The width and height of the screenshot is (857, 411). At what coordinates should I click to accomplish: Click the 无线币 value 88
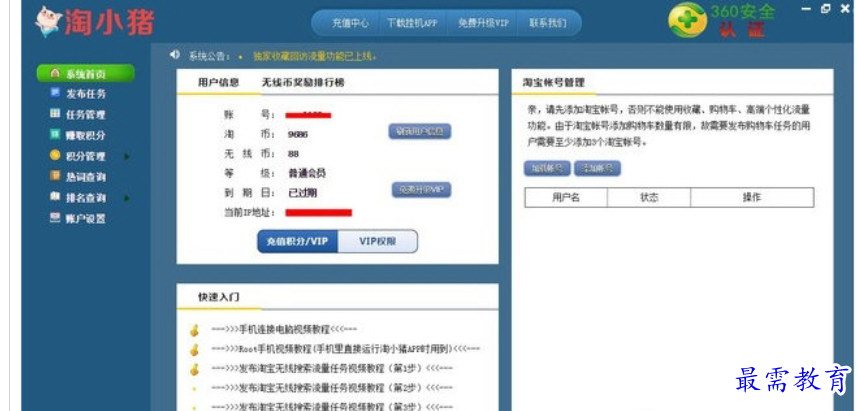[x=294, y=154]
